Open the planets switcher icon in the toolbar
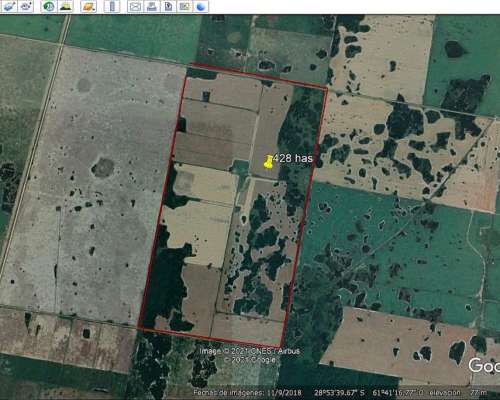The width and height of the screenshot is (500, 400). click(89, 6)
